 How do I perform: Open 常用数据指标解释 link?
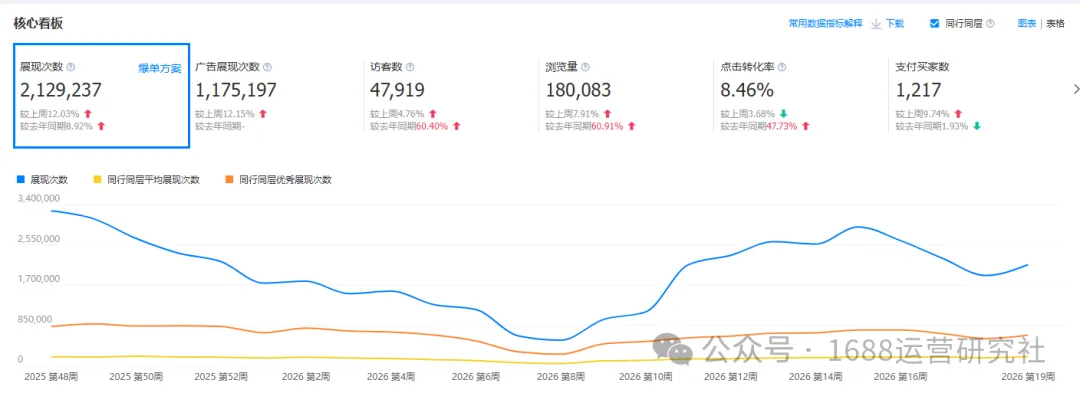click(825, 23)
